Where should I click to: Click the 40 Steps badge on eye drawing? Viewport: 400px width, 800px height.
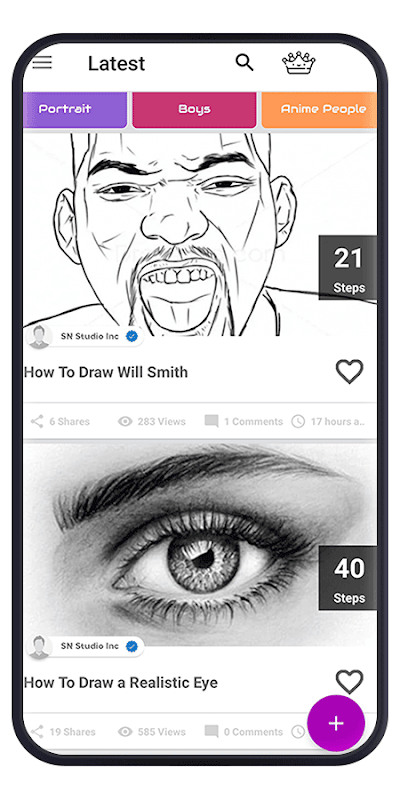coord(348,578)
